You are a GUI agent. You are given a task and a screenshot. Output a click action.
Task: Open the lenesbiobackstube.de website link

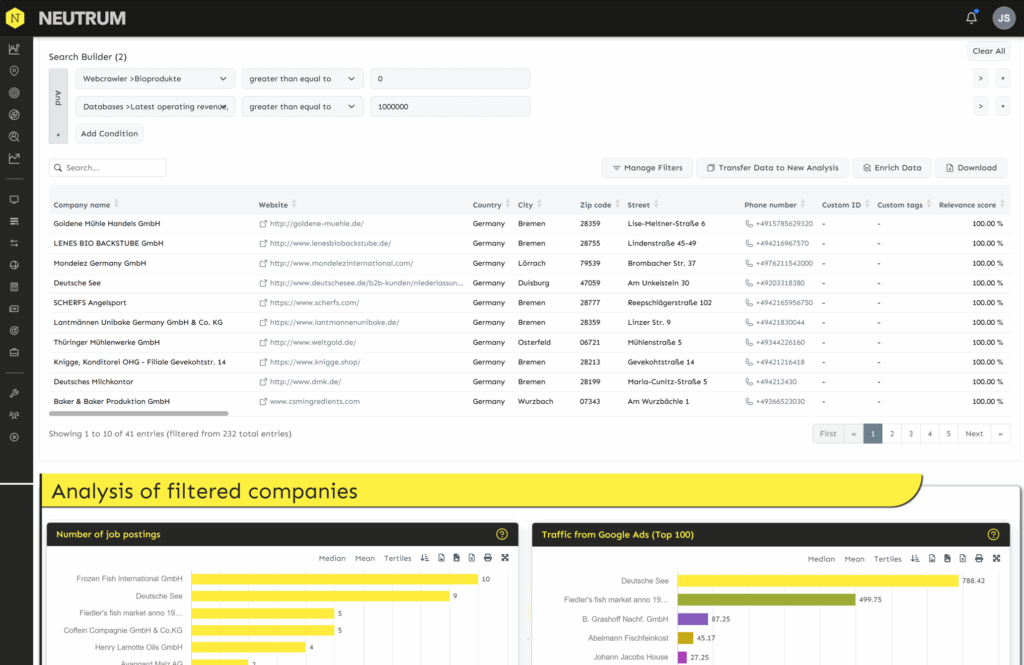point(330,243)
